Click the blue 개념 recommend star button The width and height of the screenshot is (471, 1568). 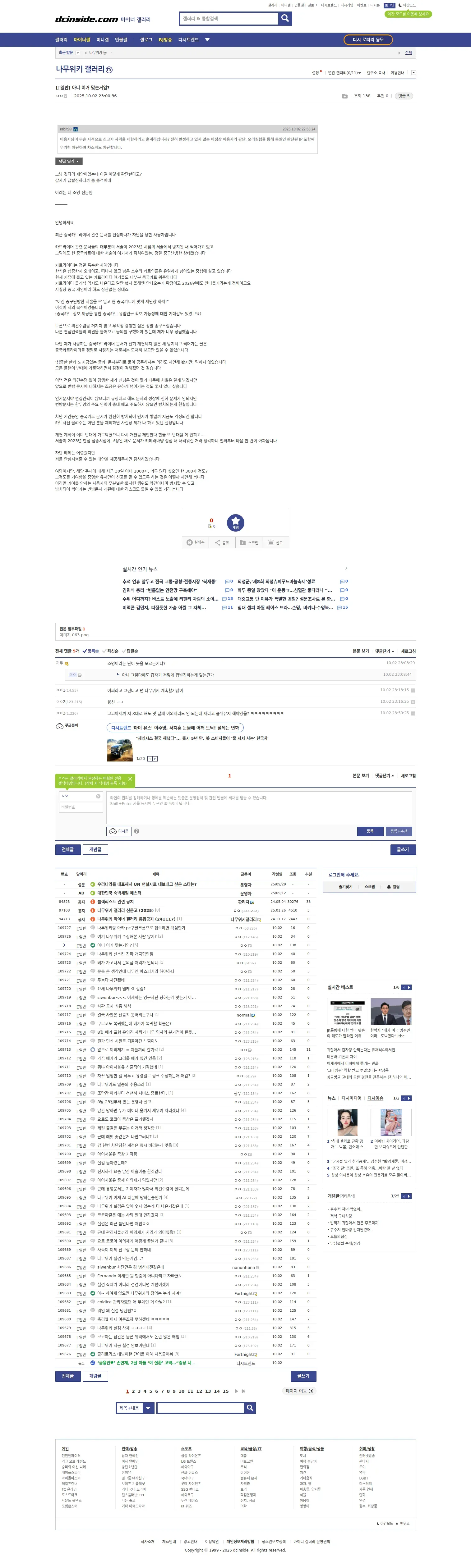point(235,522)
